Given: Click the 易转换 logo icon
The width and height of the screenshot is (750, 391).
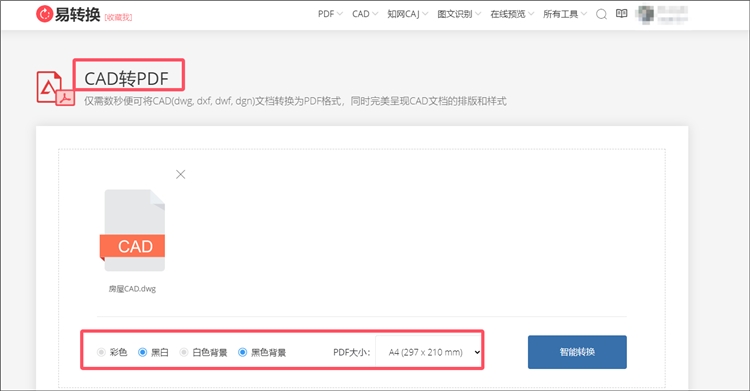Looking at the screenshot, I should 44,14.
